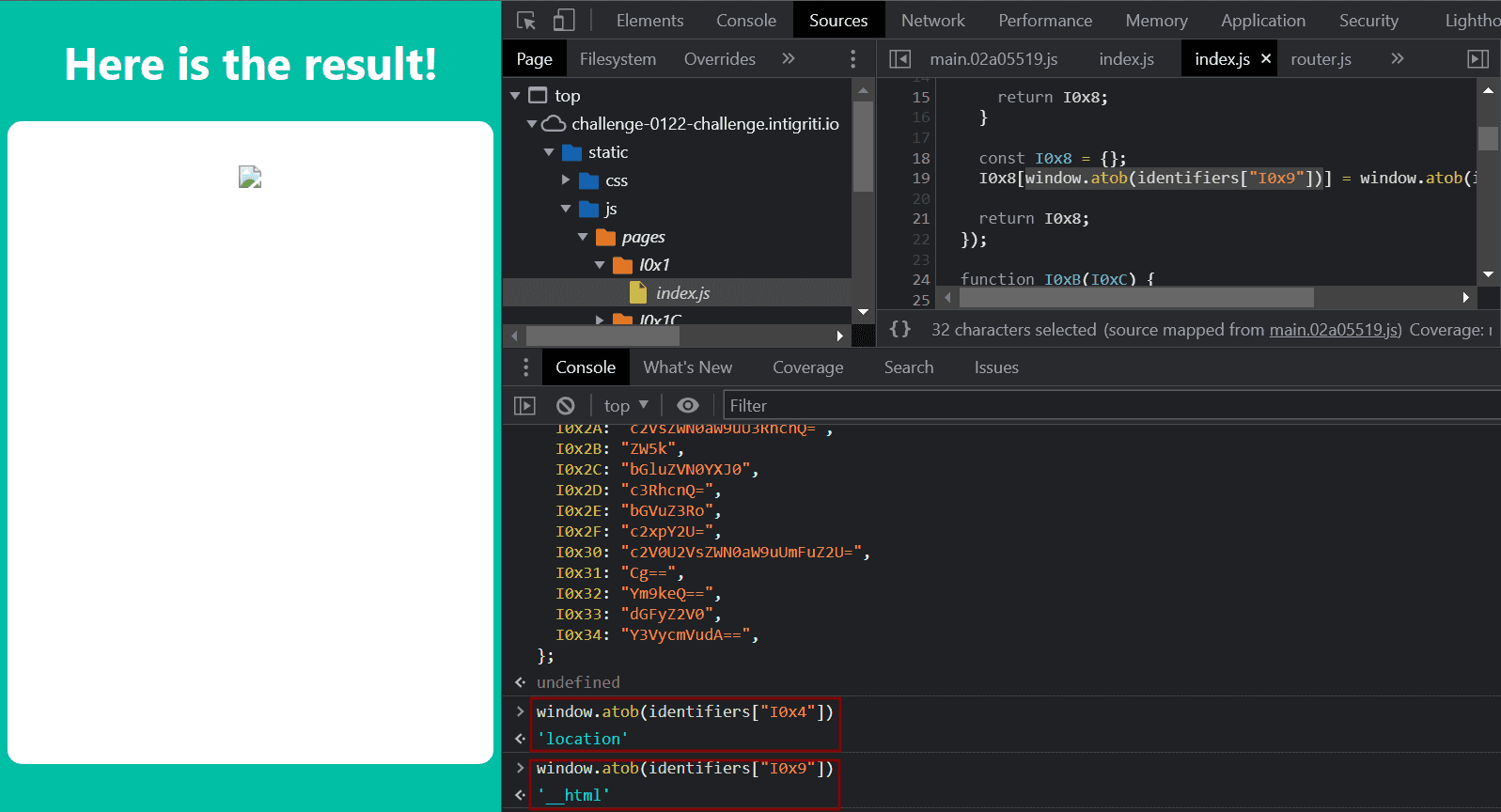Follow the main.02a05519.js source map link
Viewport: 1501px width, 812px height.
pos(1335,330)
